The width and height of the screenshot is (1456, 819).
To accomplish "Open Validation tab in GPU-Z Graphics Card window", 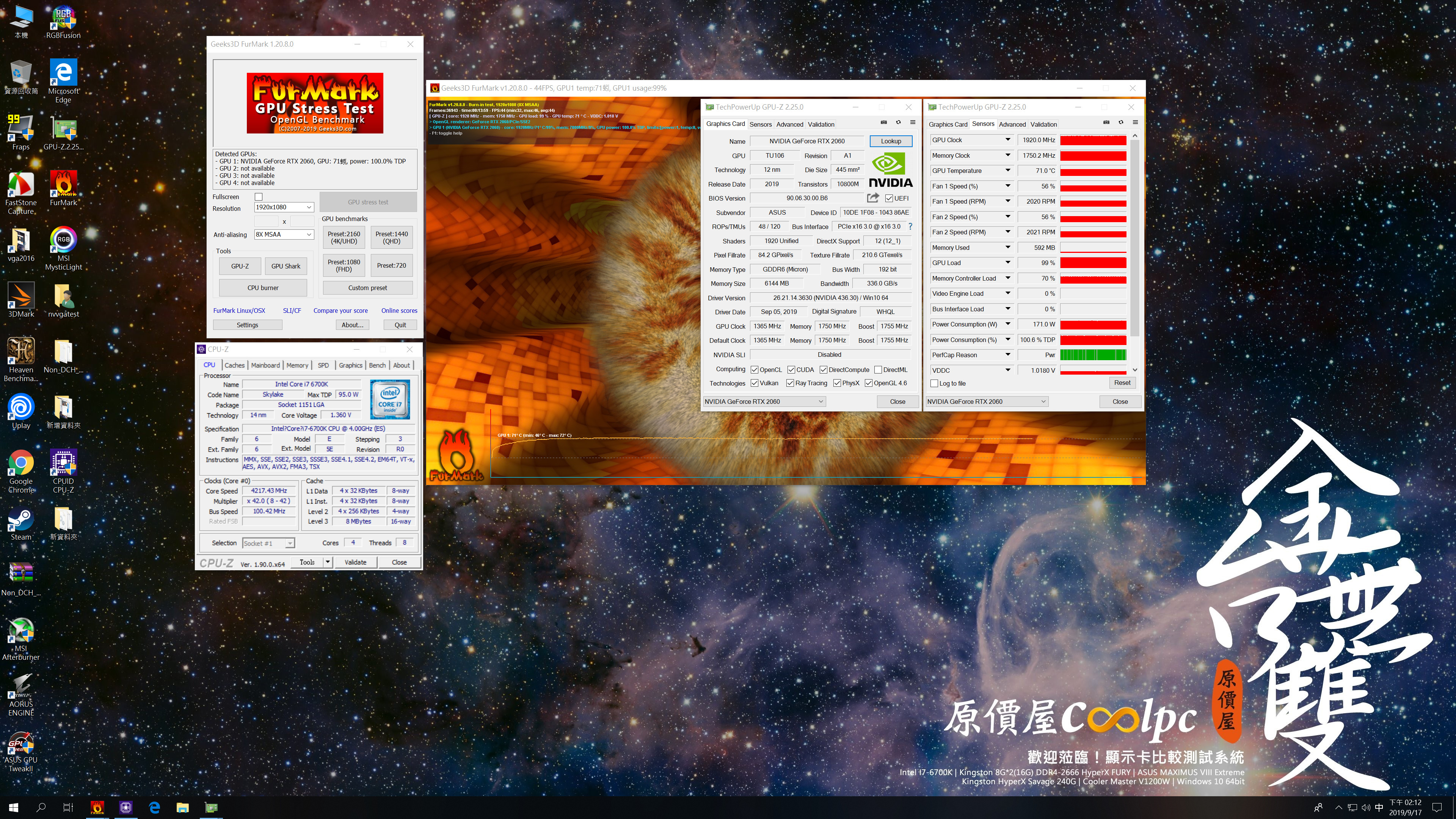I will click(821, 124).
